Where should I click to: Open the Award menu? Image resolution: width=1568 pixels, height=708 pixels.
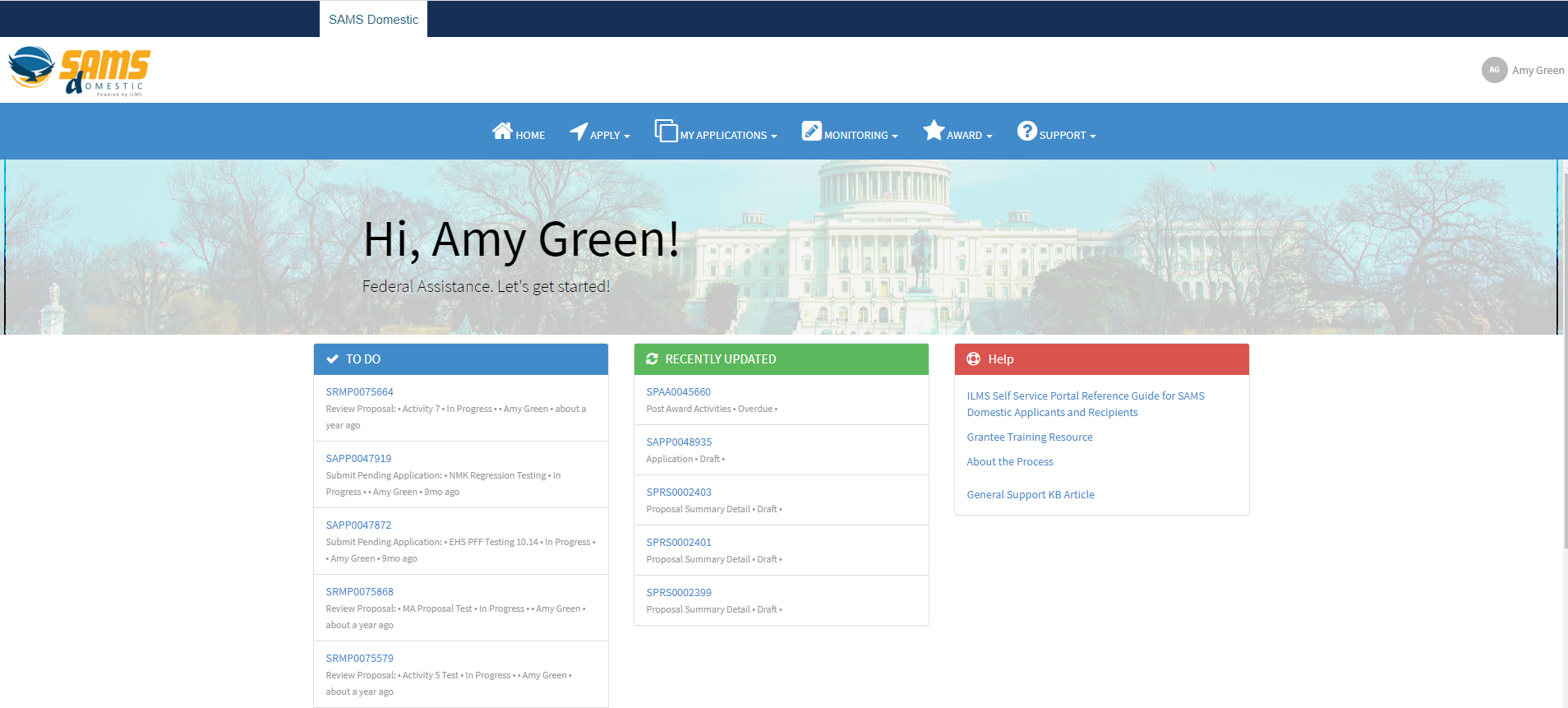(969, 136)
